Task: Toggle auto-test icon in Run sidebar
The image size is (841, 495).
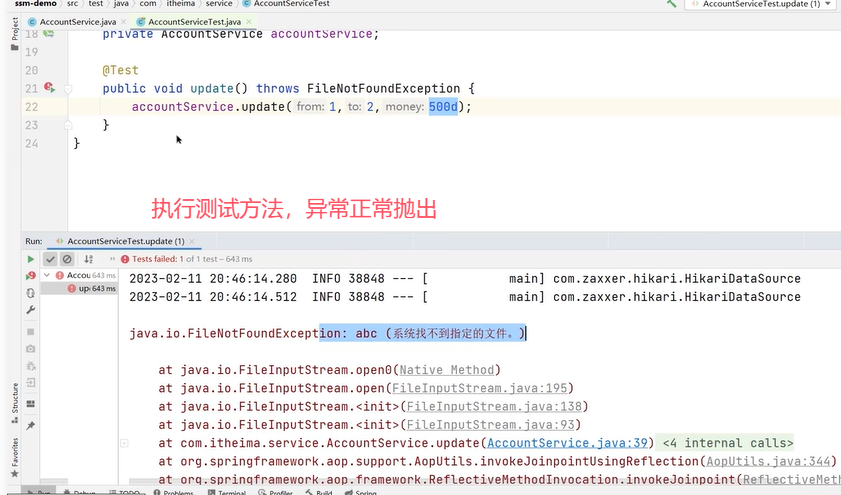Action: tap(31, 293)
